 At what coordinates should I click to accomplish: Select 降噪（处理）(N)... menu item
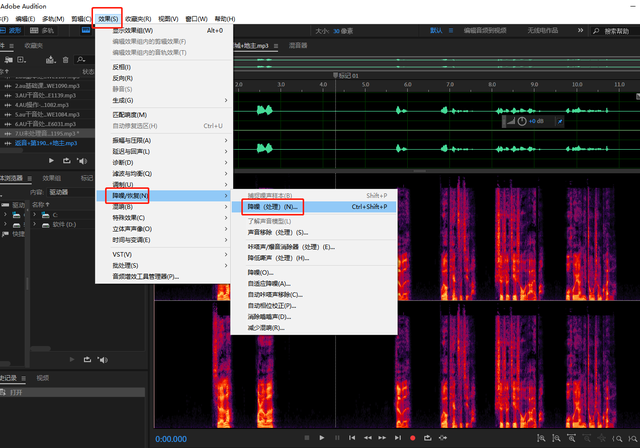314,207
